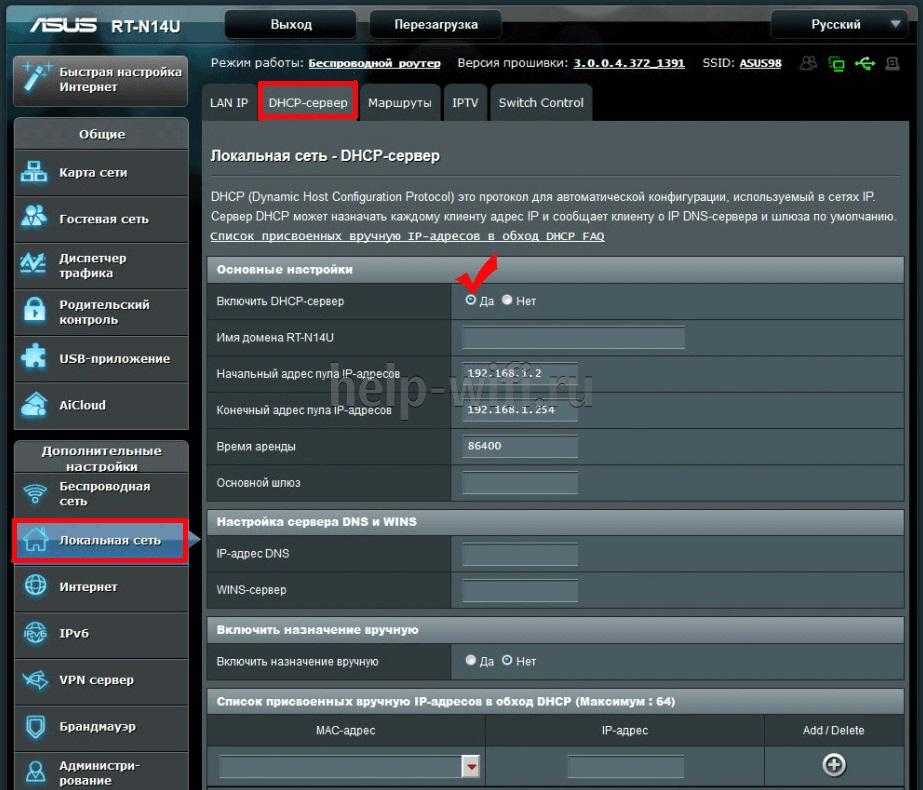Click the USB-приложение puzzle icon
923x790 pixels.
coord(35,358)
